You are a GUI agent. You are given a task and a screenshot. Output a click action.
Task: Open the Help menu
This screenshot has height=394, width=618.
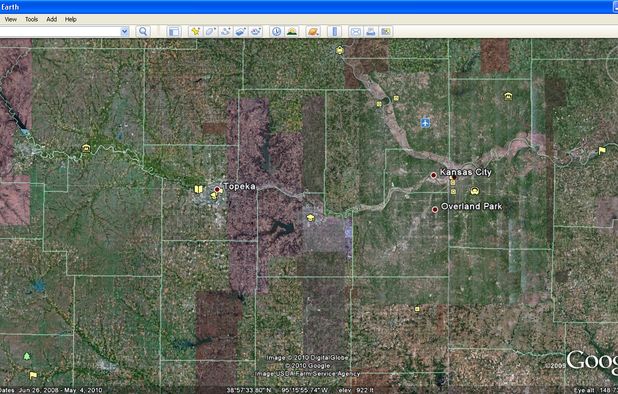pos(71,19)
